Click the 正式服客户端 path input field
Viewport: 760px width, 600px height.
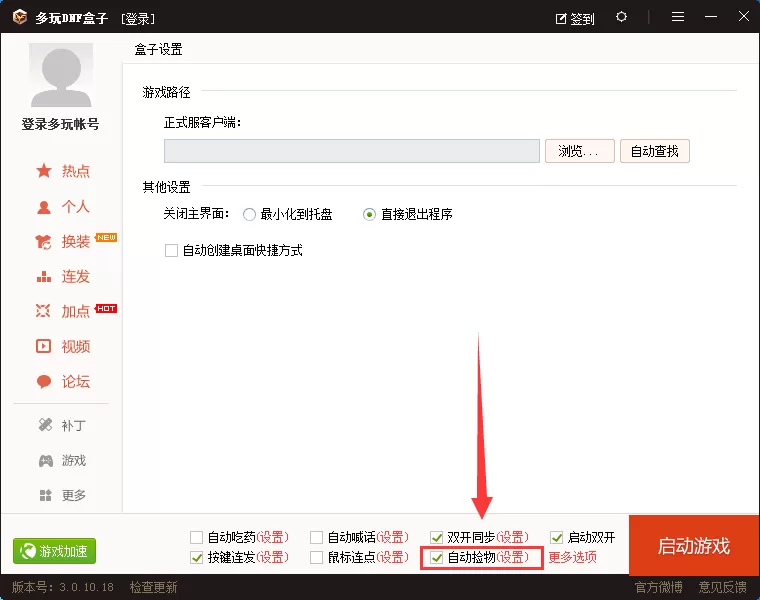click(352, 151)
